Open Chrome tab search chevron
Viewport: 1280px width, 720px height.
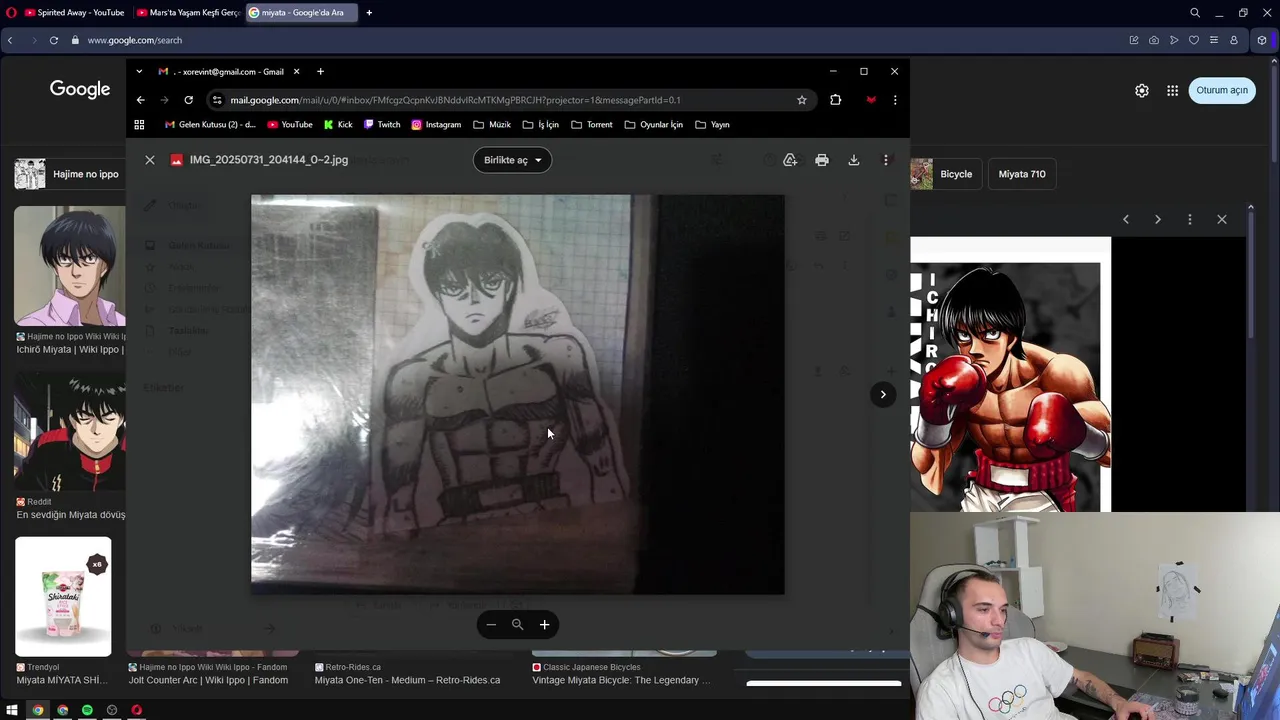(139, 72)
